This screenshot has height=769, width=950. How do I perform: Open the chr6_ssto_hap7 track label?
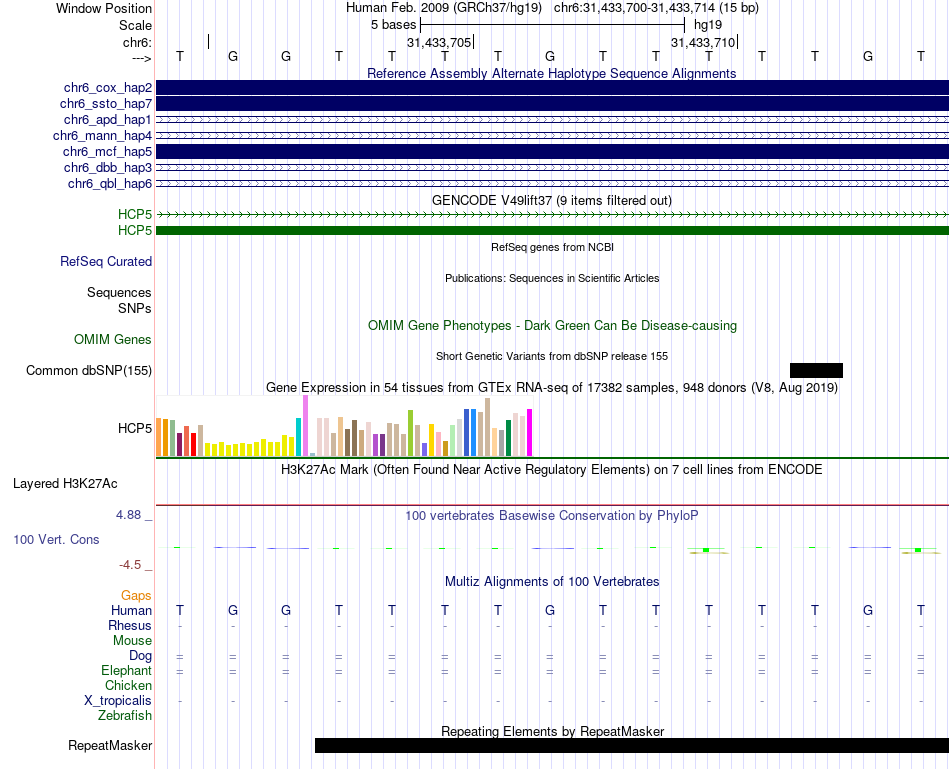coord(106,104)
